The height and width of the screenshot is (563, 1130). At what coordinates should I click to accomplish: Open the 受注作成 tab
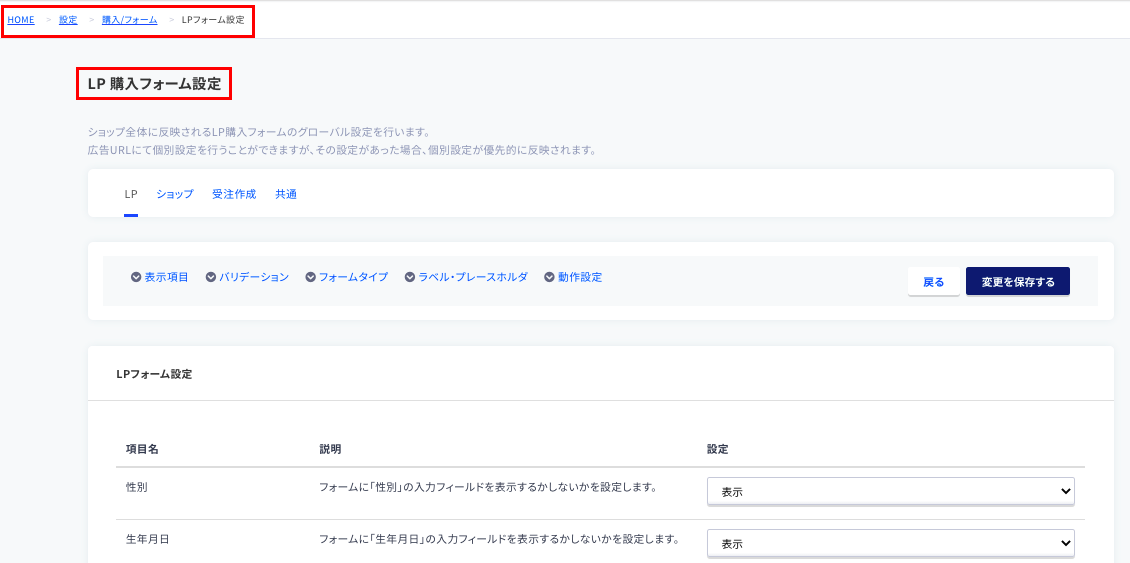(x=234, y=194)
